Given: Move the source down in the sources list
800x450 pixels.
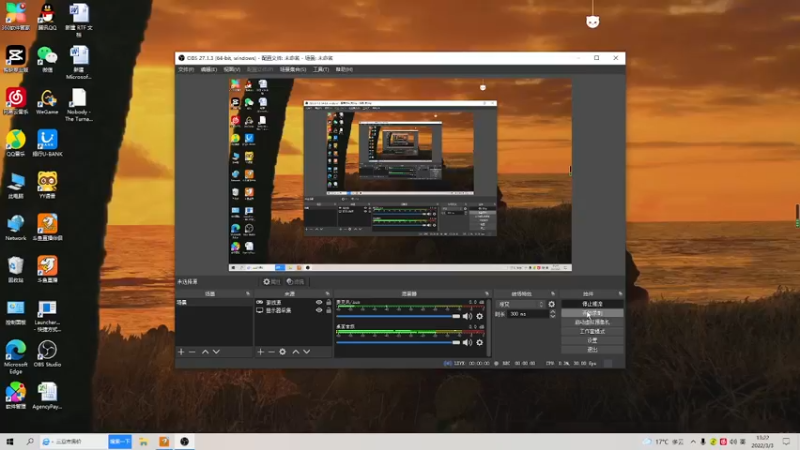Looking at the screenshot, I should pos(307,352).
